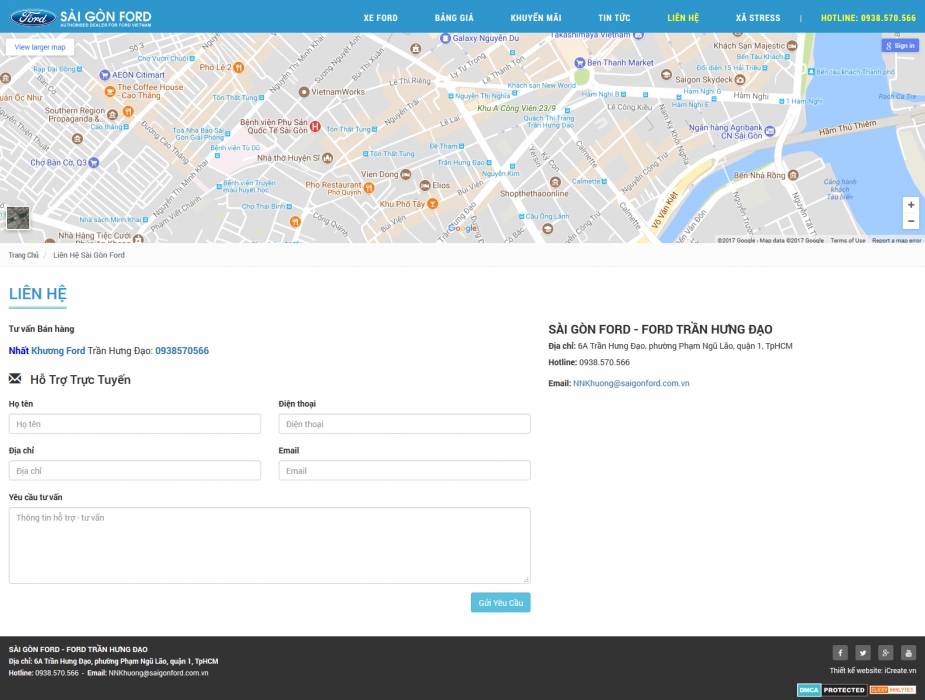
Task: Click Liên Hệ Sài Gòn Ford breadcrumb
Action: 89,255
